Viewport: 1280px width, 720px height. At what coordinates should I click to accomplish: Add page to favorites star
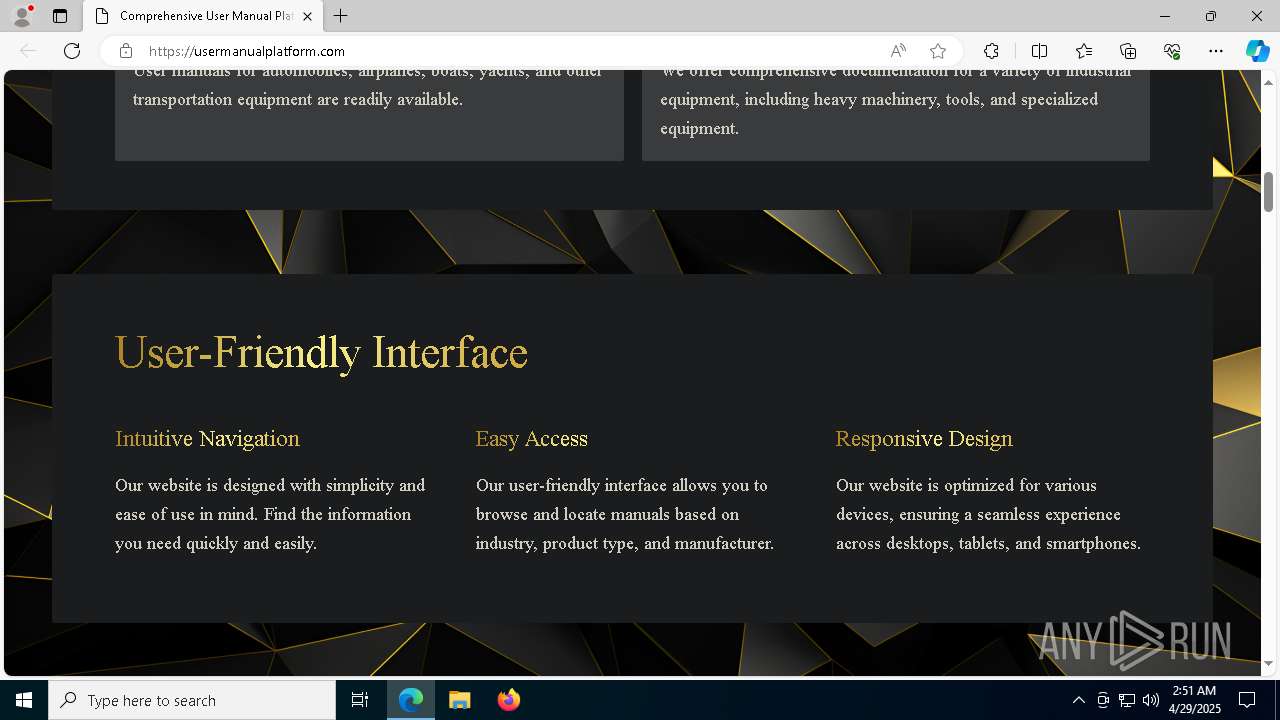(x=937, y=51)
